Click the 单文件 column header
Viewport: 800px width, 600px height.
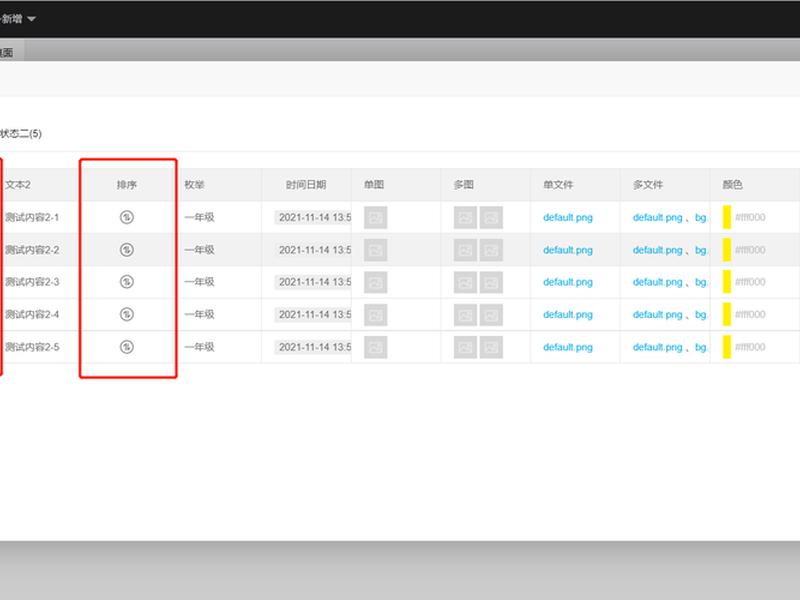(x=558, y=185)
